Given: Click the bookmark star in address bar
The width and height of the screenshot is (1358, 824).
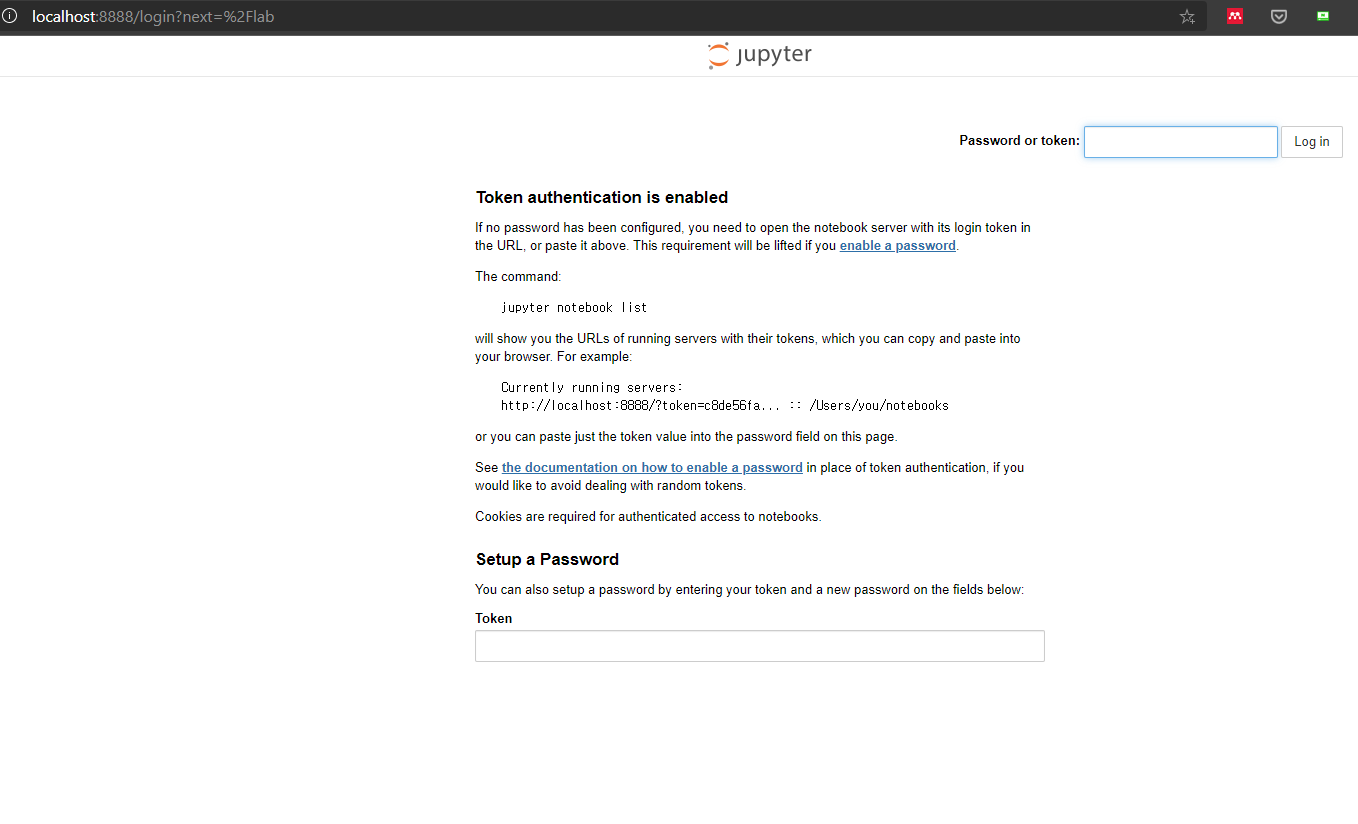Looking at the screenshot, I should [x=1187, y=17].
